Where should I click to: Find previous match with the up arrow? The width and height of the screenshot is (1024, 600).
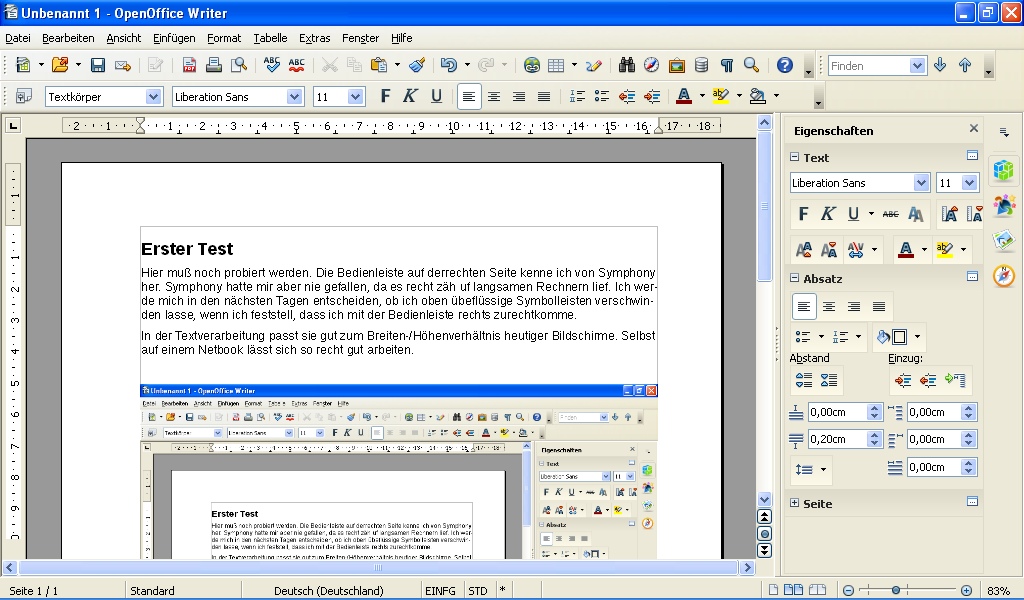(x=965, y=65)
